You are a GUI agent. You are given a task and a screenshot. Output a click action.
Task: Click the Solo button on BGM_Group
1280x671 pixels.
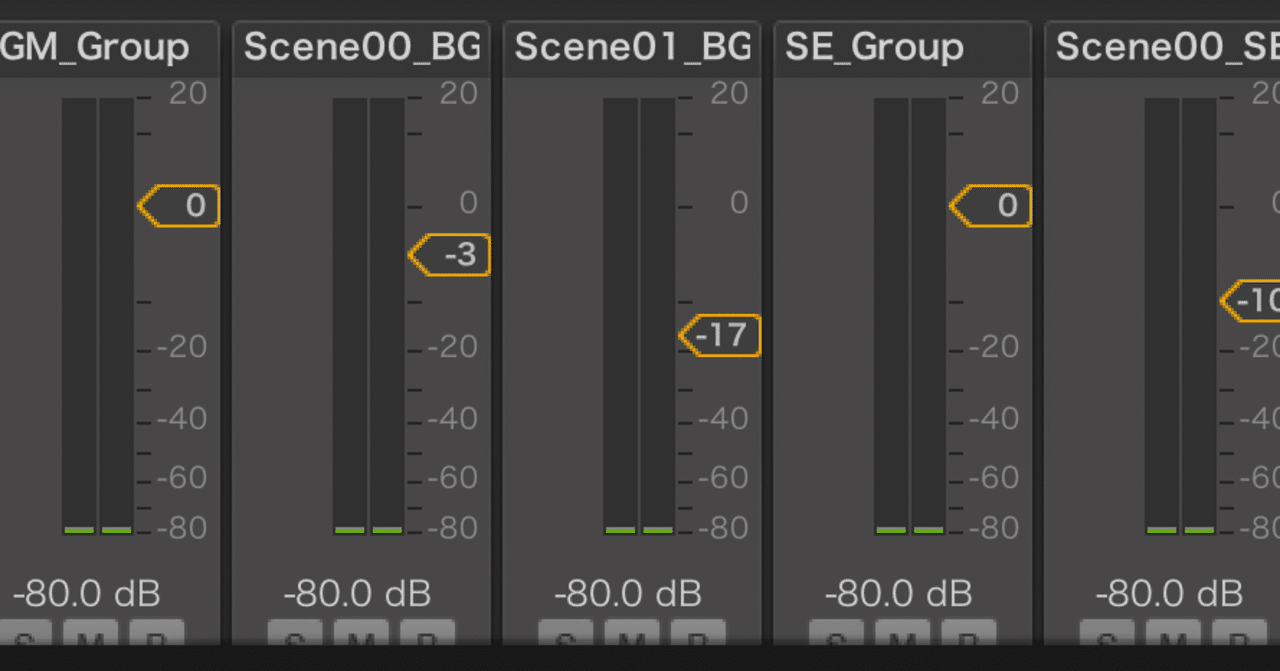(x=27, y=641)
